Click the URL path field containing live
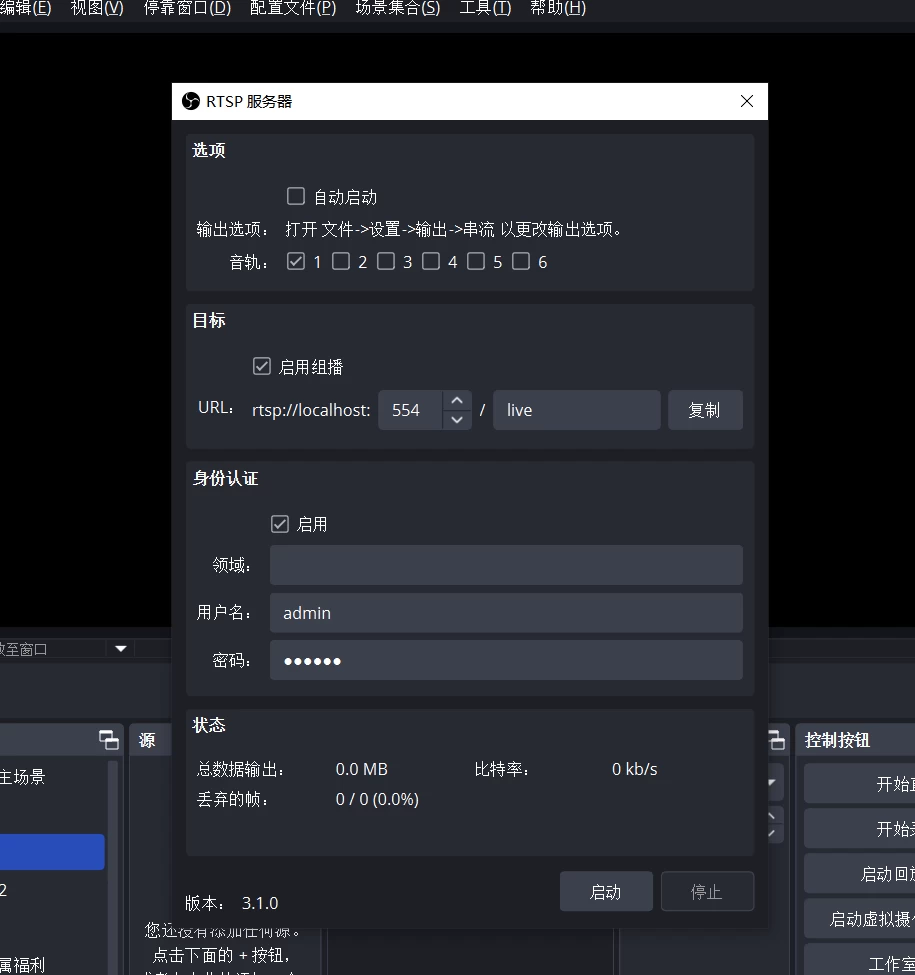The image size is (915, 975). tap(577, 410)
